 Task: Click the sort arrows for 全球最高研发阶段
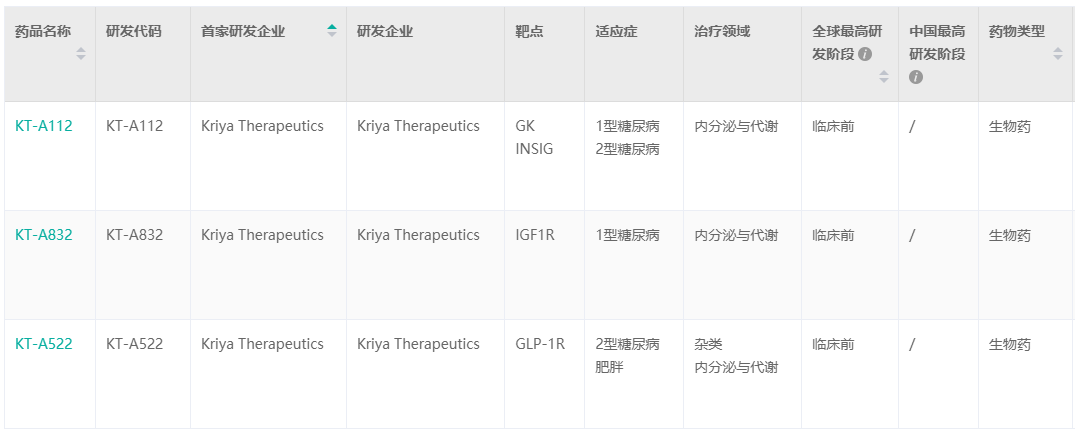click(883, 76)
